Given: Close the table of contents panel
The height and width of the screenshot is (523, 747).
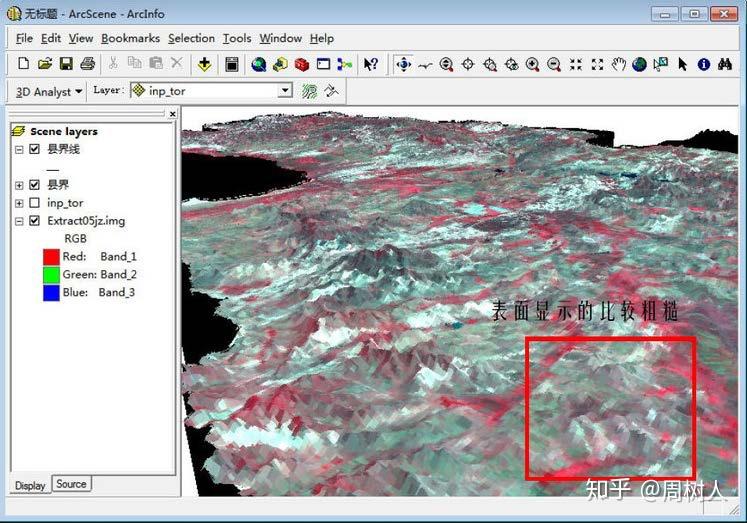Looking at the screenshot, I should [172, 114].
